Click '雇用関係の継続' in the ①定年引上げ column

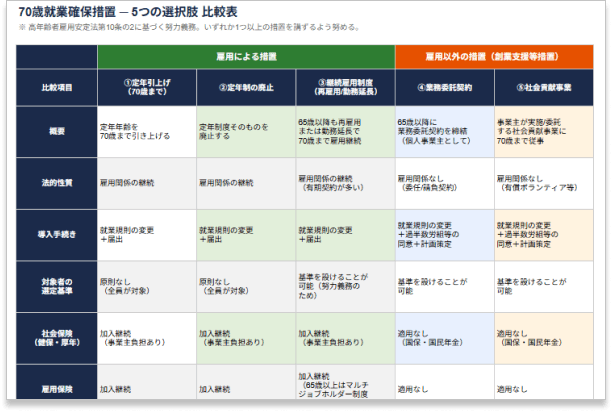click(x=147, y=183)
